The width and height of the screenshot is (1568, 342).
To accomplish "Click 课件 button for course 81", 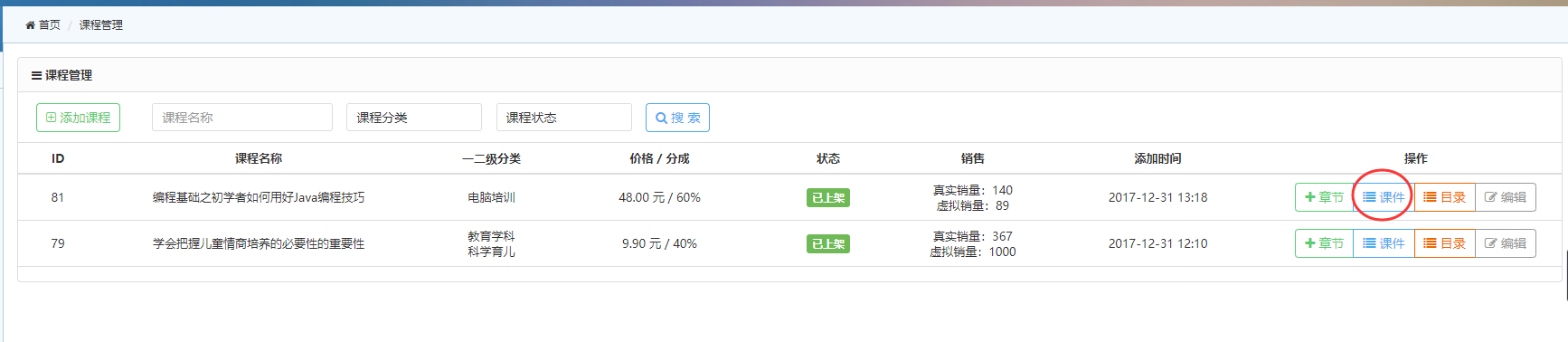I will click(x=1384, y=197).
